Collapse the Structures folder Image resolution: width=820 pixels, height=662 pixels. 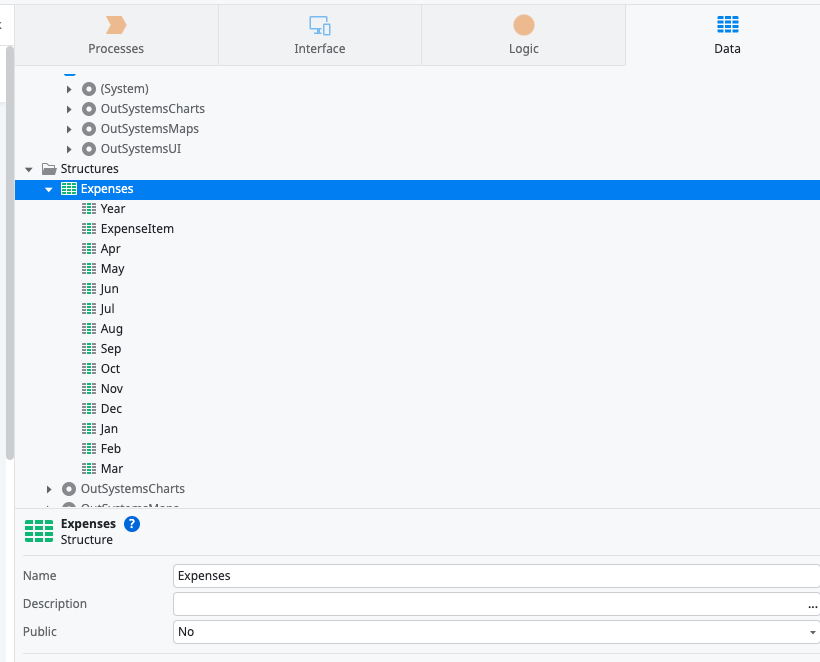pyautogui.click(x=29, y=169)
